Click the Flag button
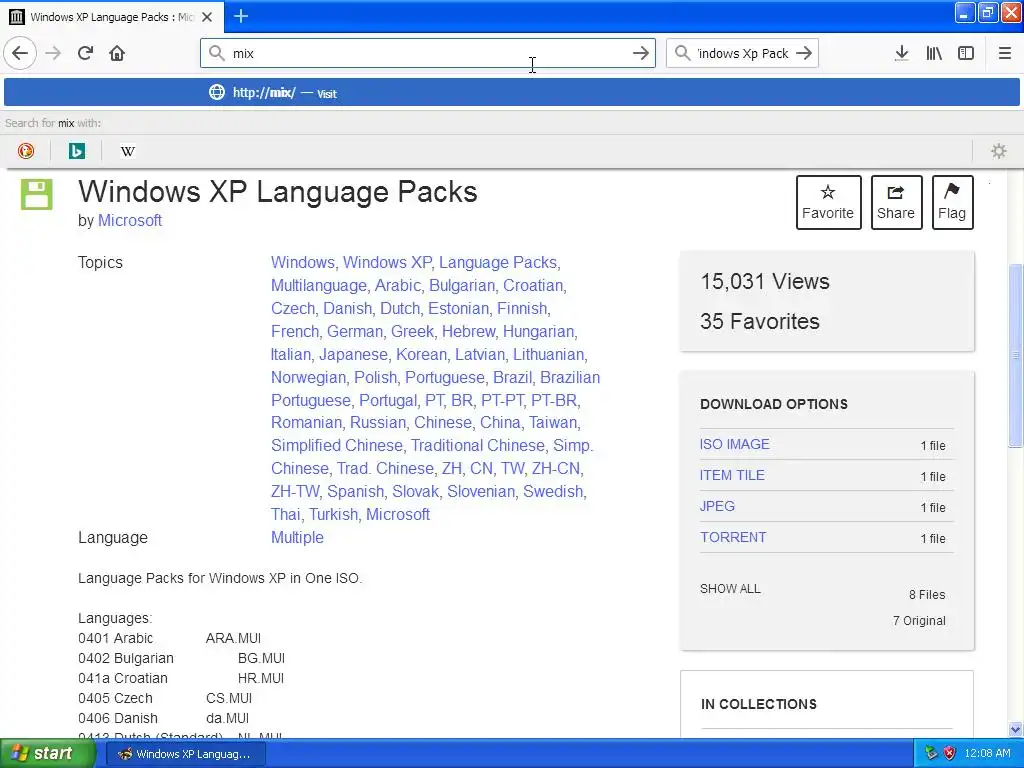This screenshot has height=768, width=1024. click(952, 202)
